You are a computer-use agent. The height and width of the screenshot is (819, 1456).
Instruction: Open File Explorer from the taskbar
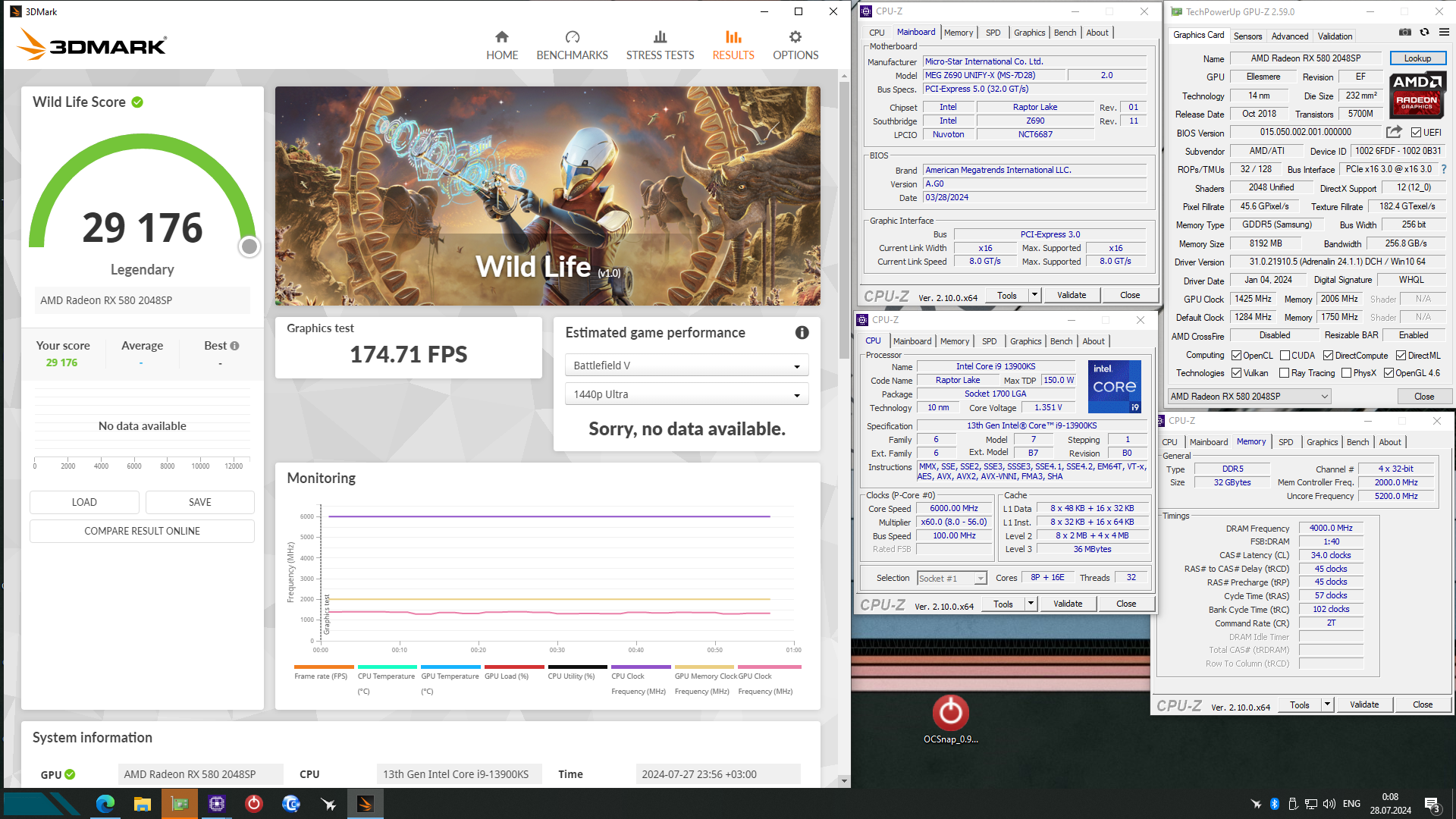coord(143,804)
